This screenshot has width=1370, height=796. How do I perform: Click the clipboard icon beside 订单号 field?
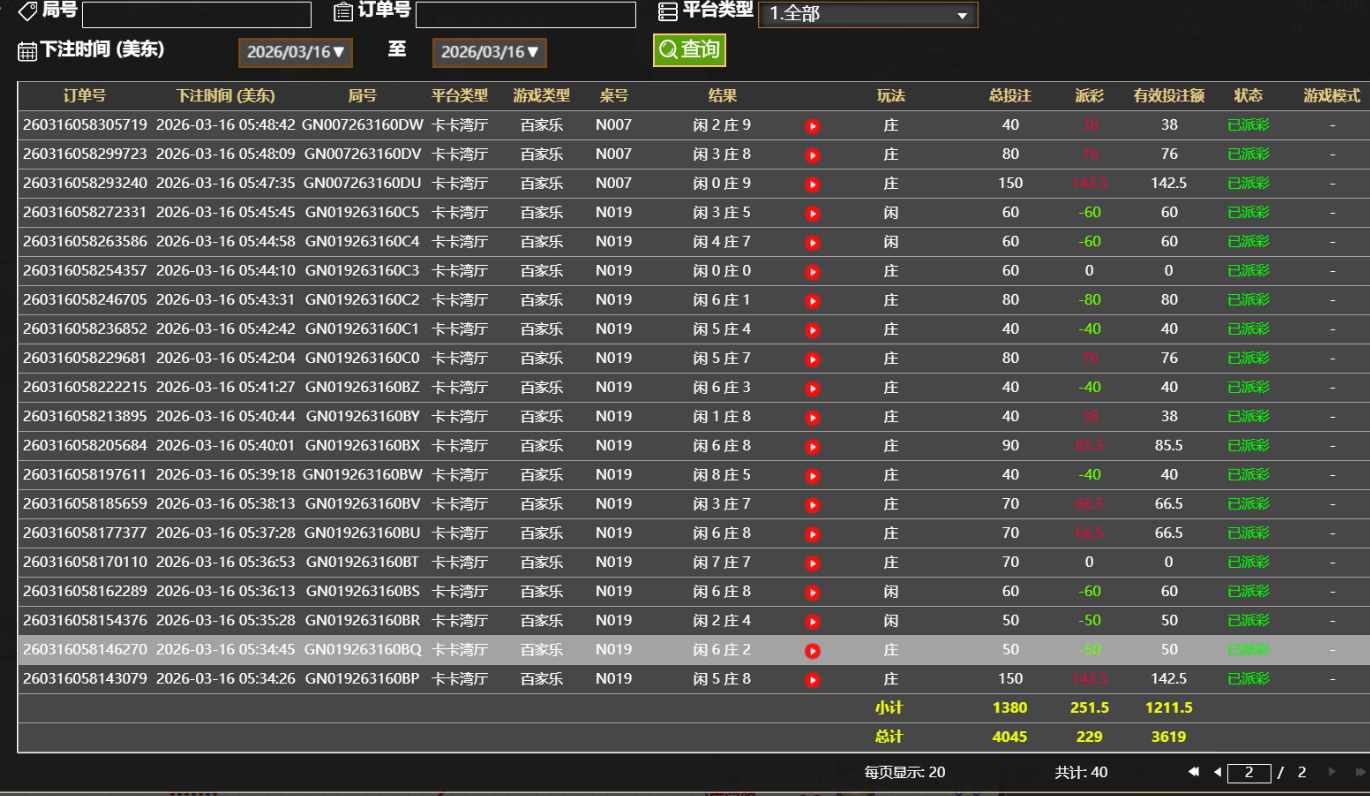coord(340,14)
